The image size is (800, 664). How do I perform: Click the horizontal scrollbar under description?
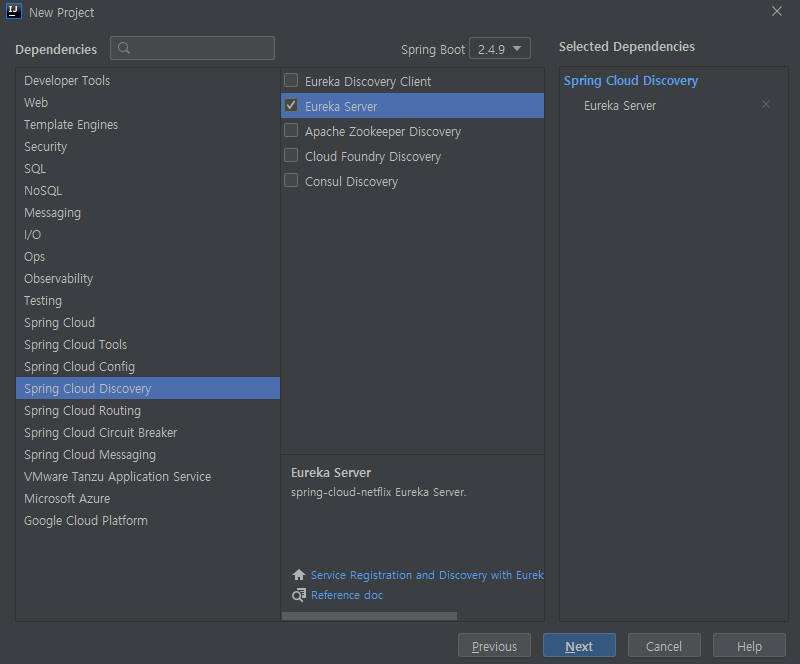click(369, 616)
